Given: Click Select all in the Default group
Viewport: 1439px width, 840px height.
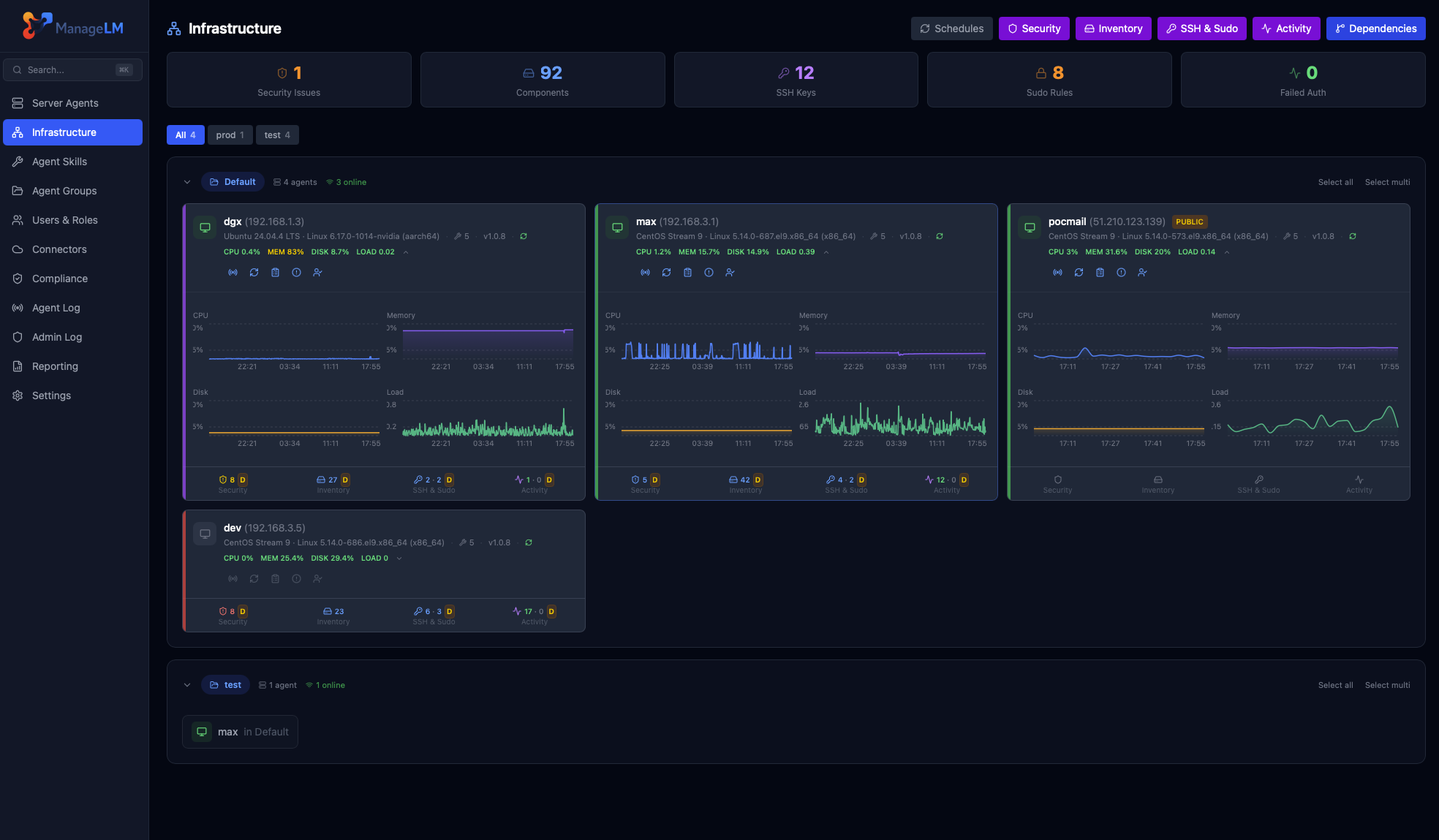Looking at the screenshot, I should coord(1335,181).
